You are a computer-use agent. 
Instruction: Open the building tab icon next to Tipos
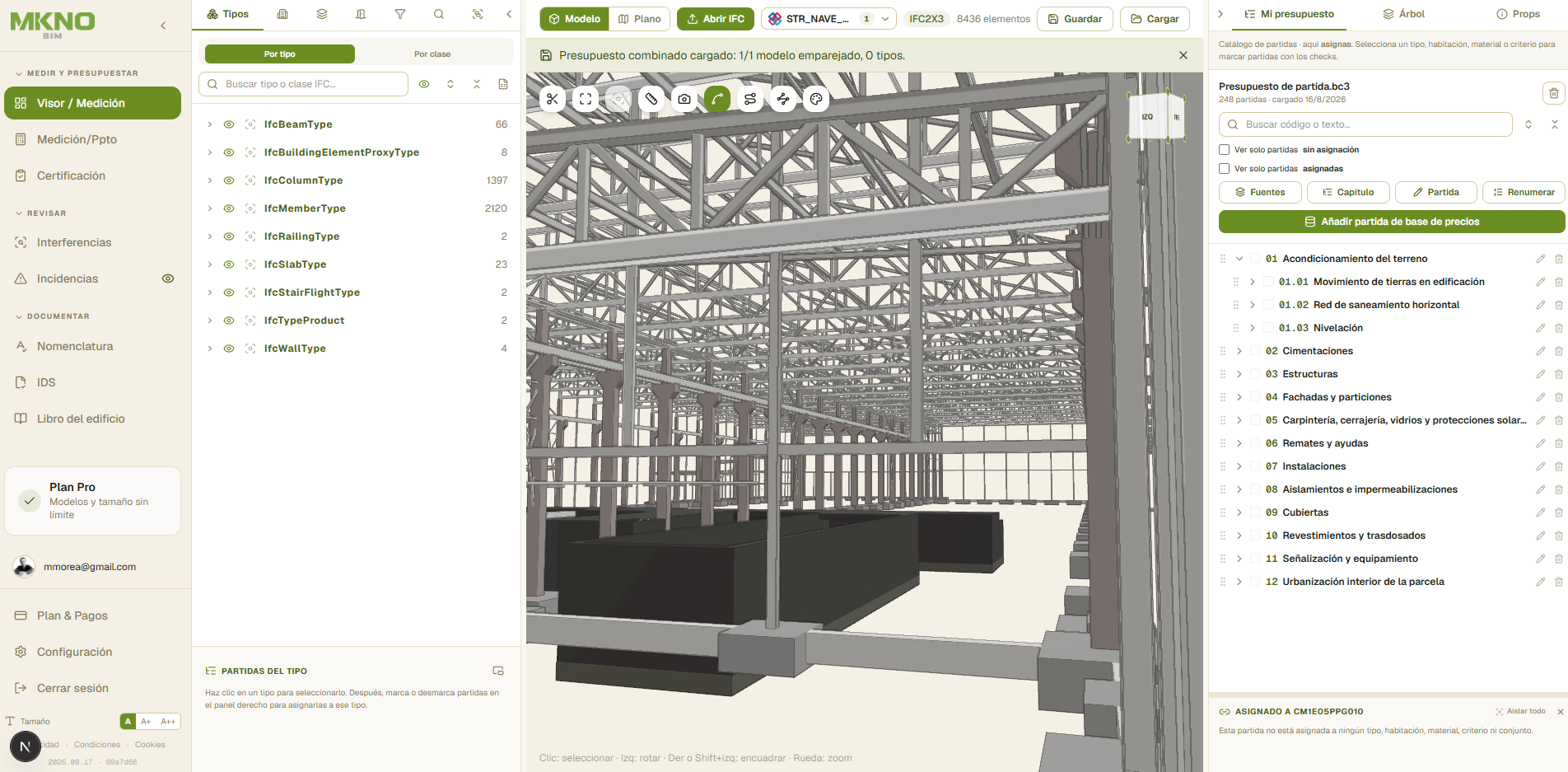[x=282, y=14]
